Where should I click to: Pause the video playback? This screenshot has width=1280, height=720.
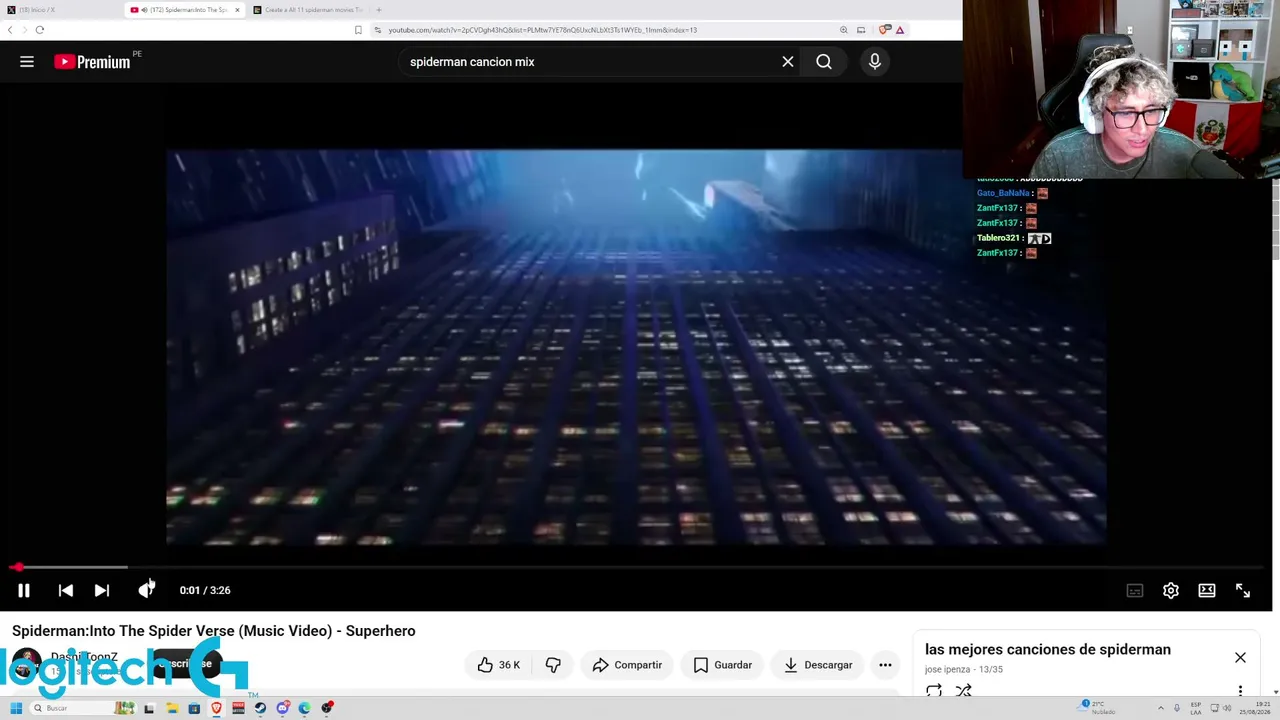tap(24, 590)
